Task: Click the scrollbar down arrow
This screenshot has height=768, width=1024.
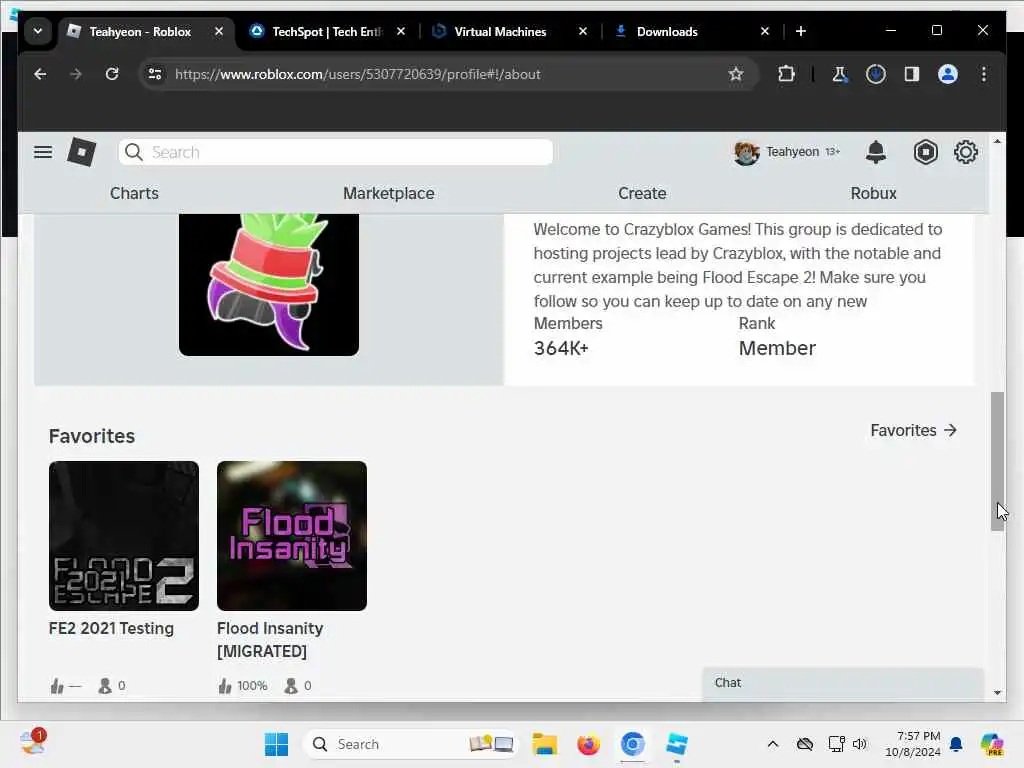Action: (997, 693)
